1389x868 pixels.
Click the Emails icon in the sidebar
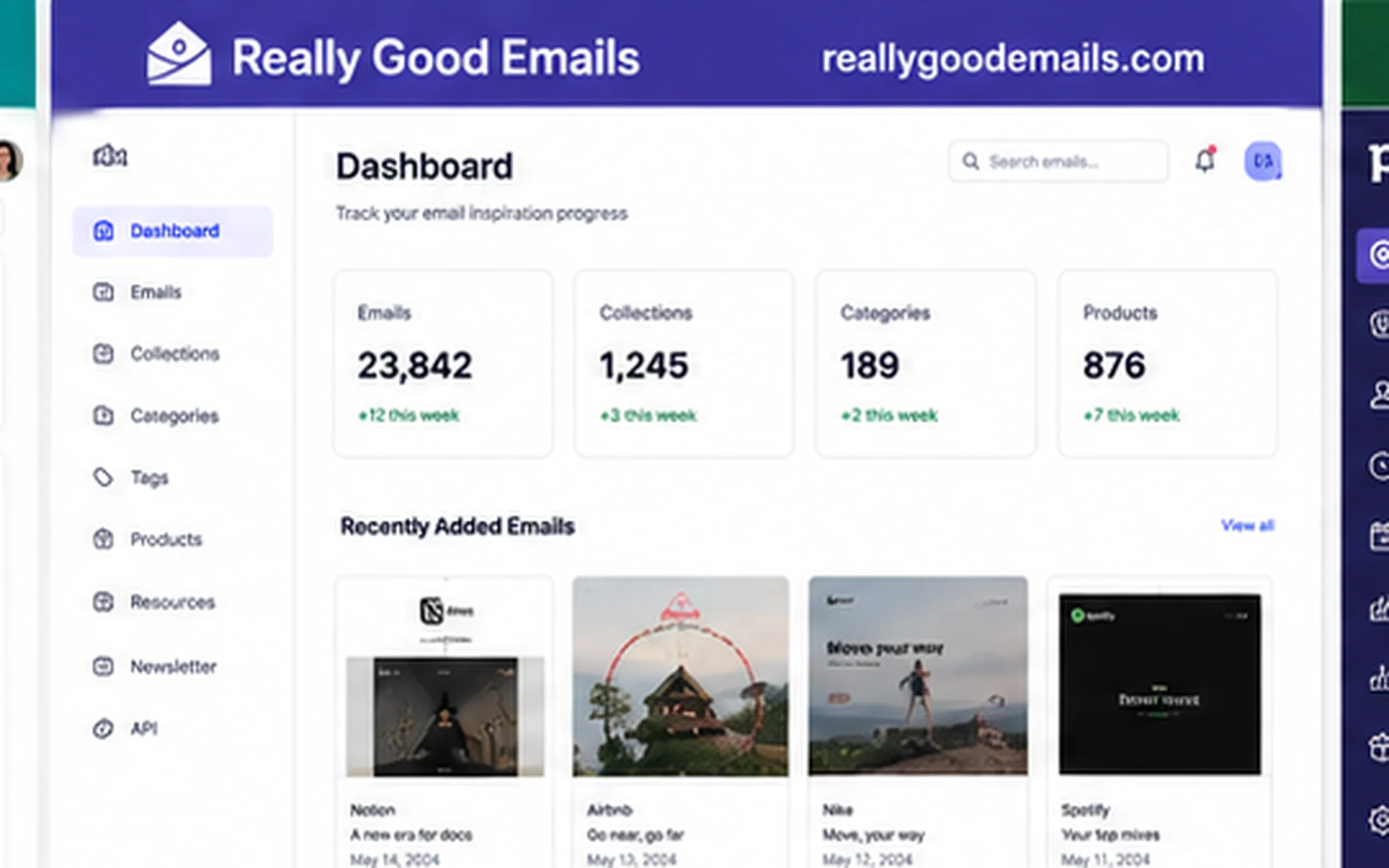click(103, 292)
